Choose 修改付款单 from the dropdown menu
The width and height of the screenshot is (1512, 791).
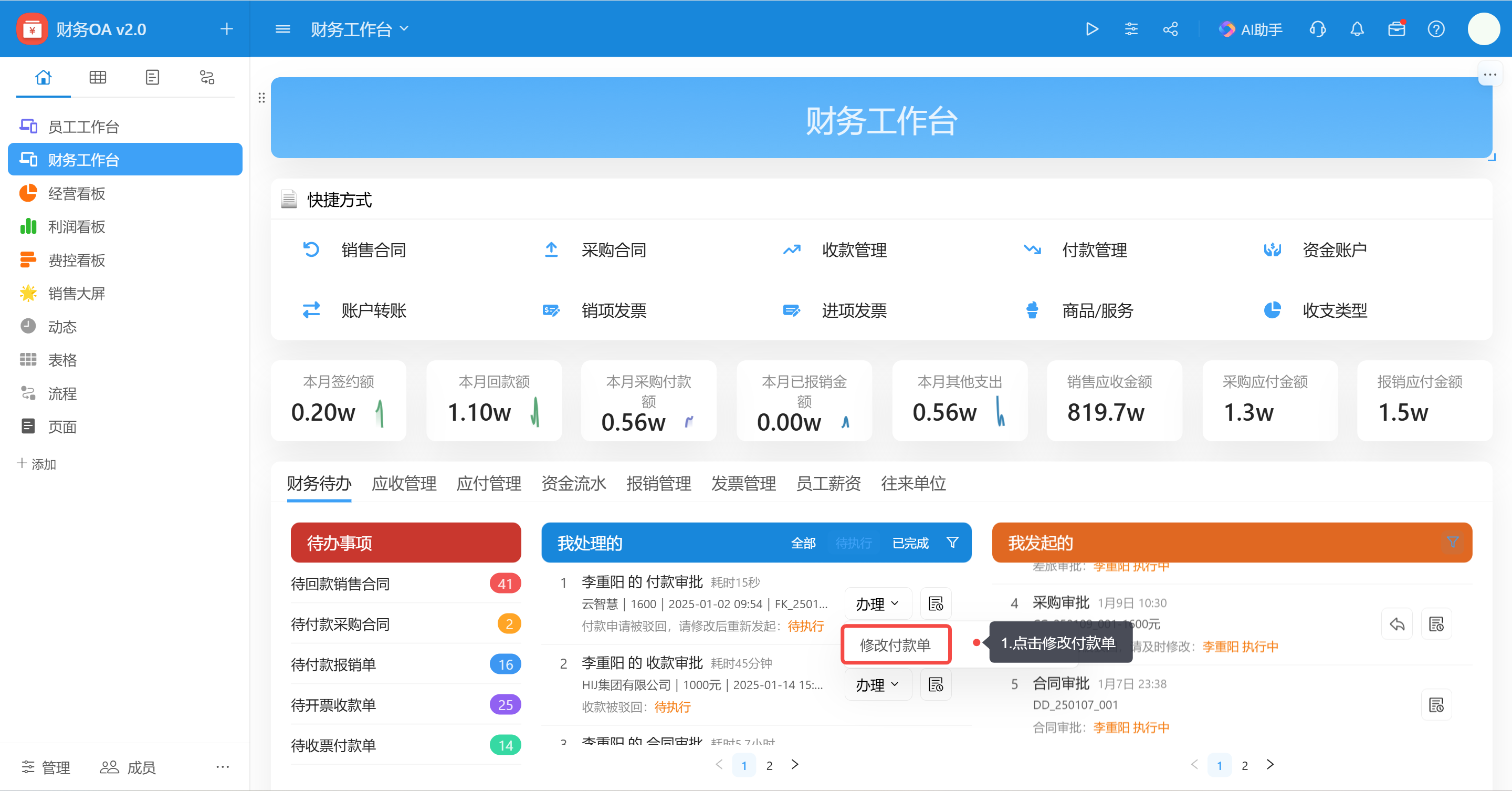click(x=896, y=645)
